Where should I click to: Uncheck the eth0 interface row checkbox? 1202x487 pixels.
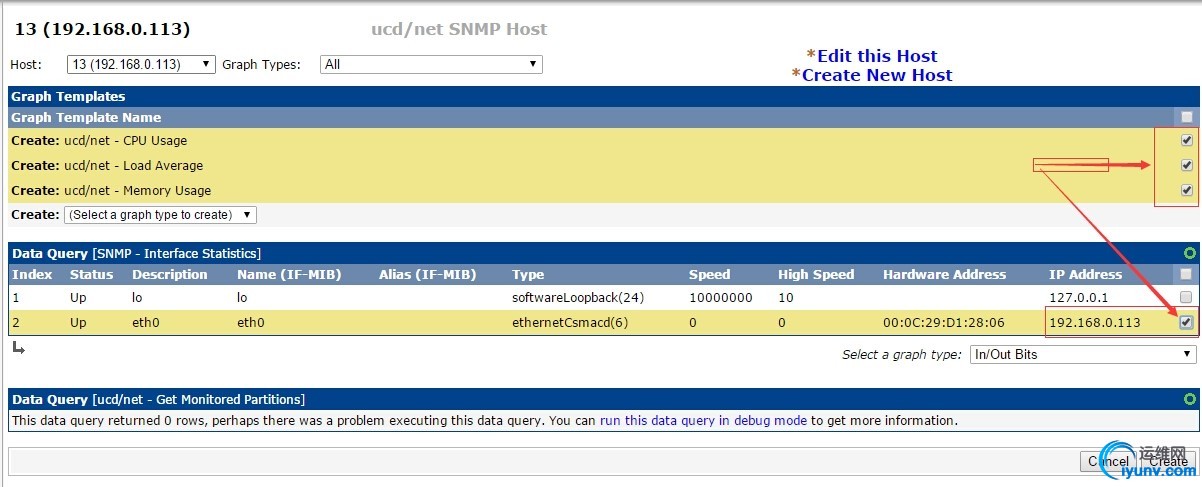click(1185, 322)
